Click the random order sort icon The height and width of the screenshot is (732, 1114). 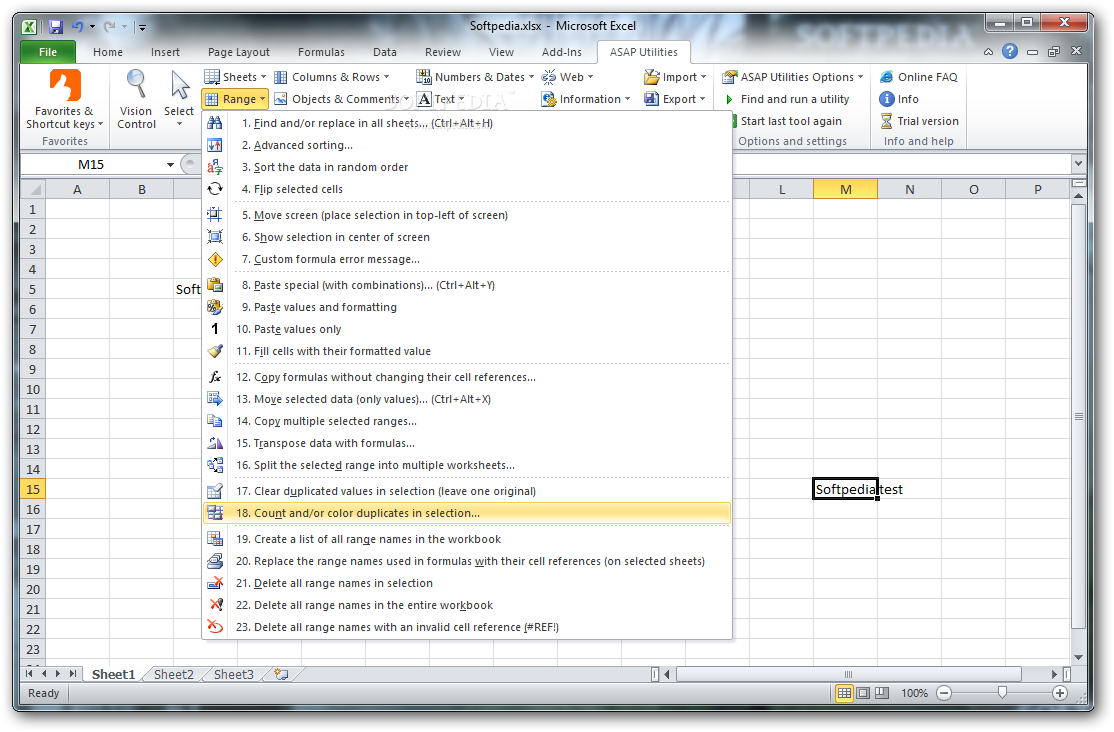click(215, 167)
